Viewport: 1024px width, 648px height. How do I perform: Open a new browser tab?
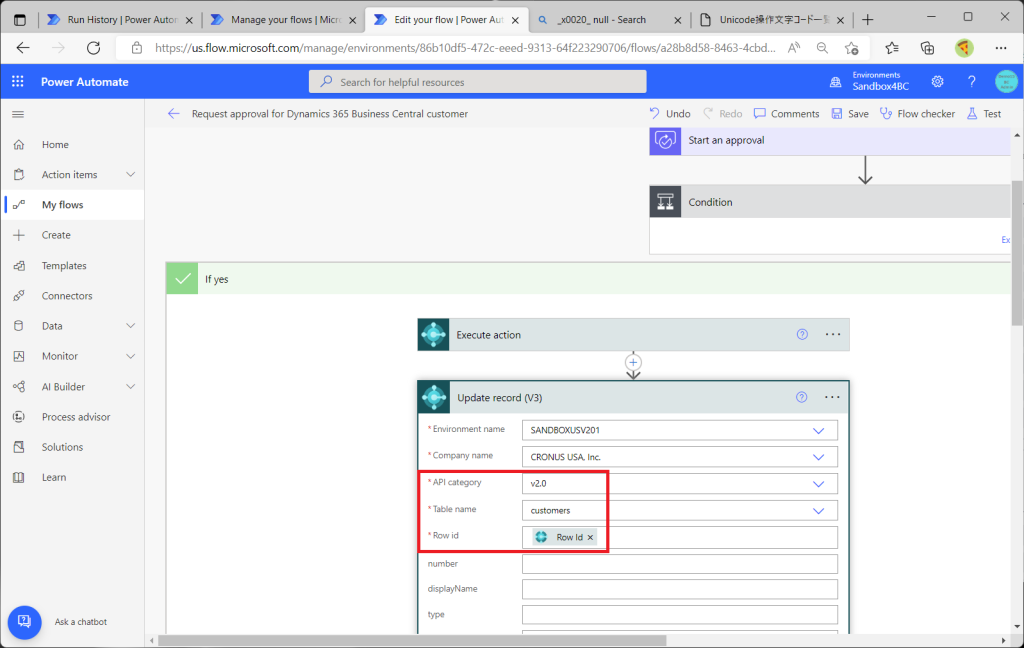click(867, 20)
